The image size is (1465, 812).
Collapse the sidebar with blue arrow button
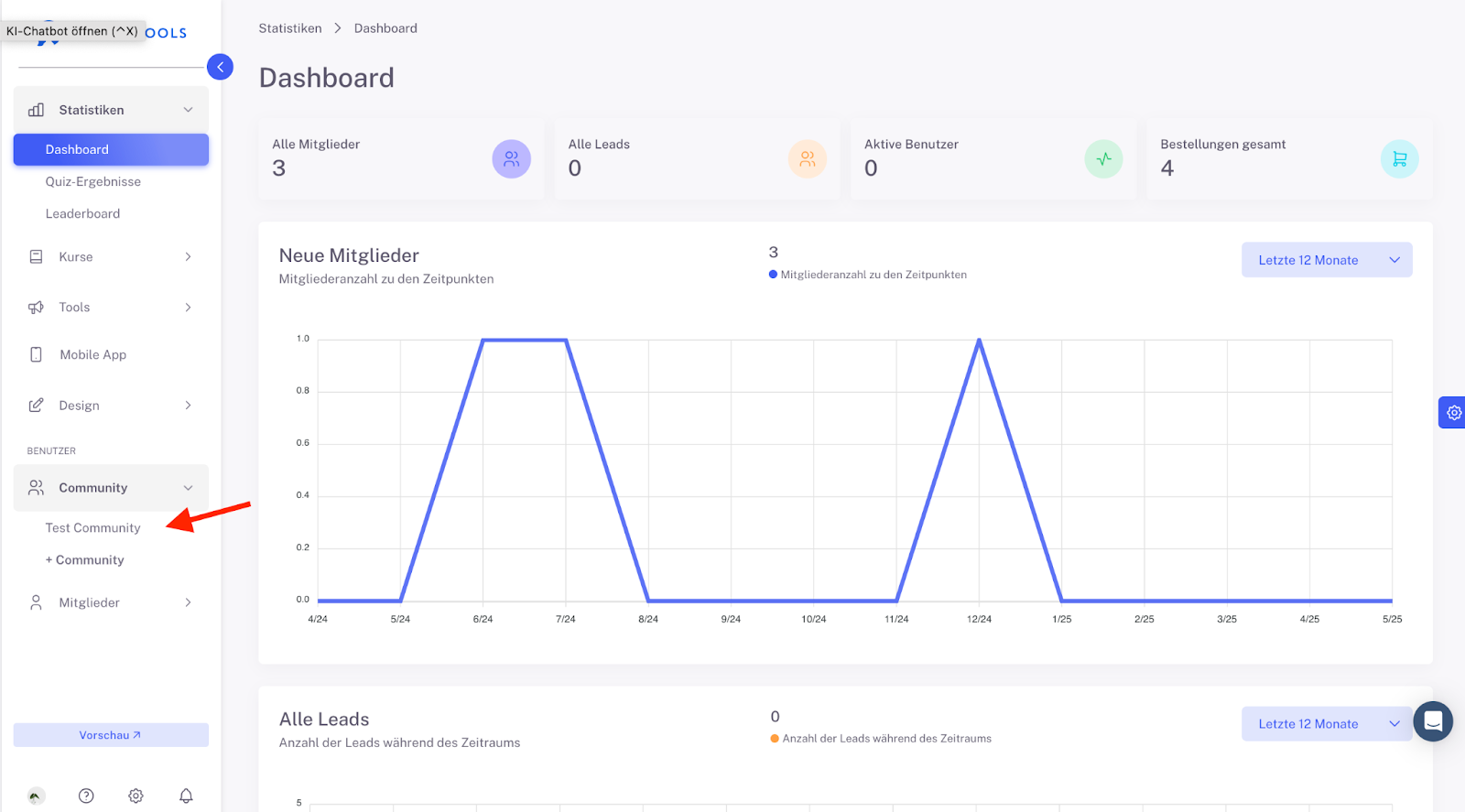pos(220,67)
